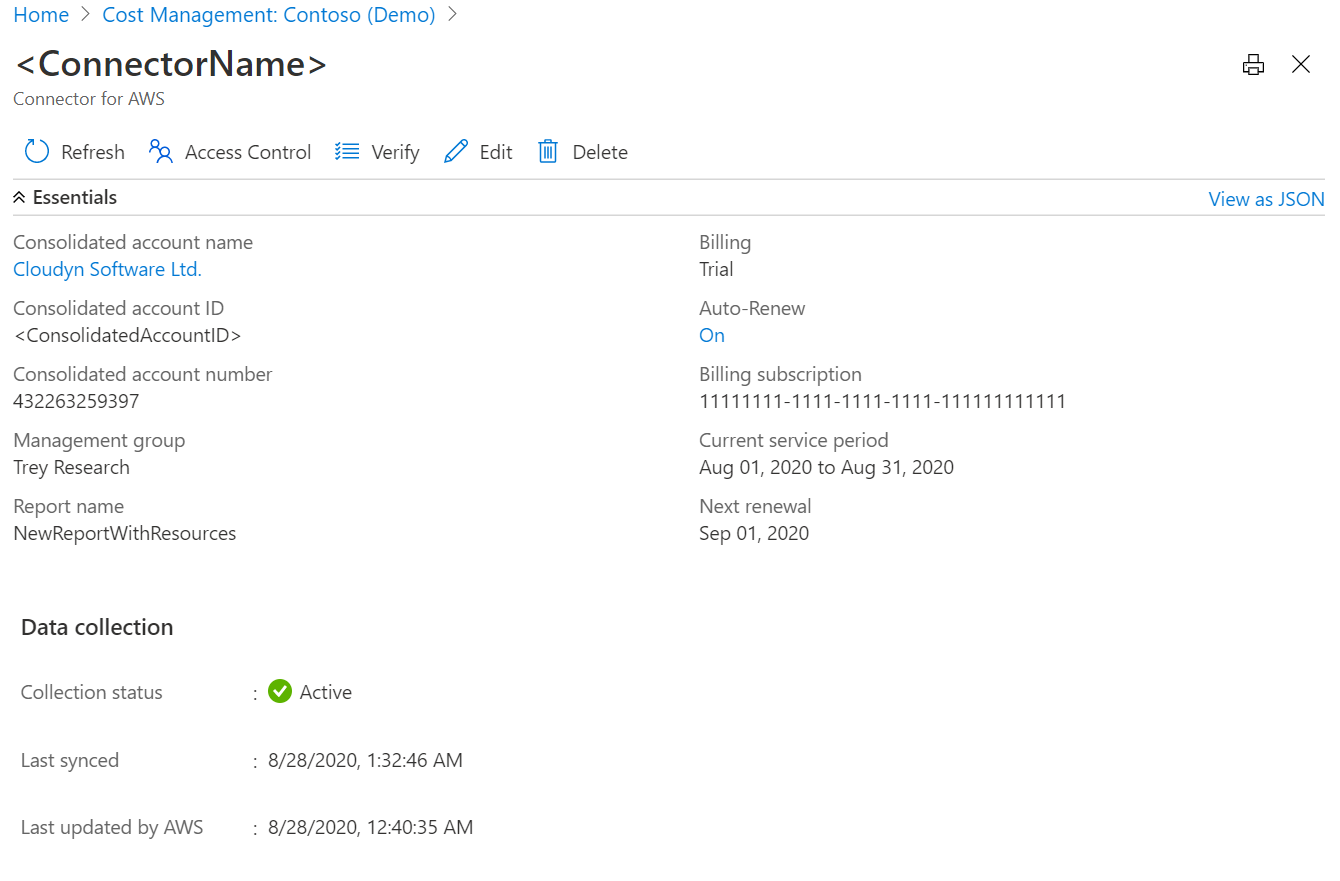Open Access Control people icon
Screen dimensions: 1340x881
[x=161, y=152]
